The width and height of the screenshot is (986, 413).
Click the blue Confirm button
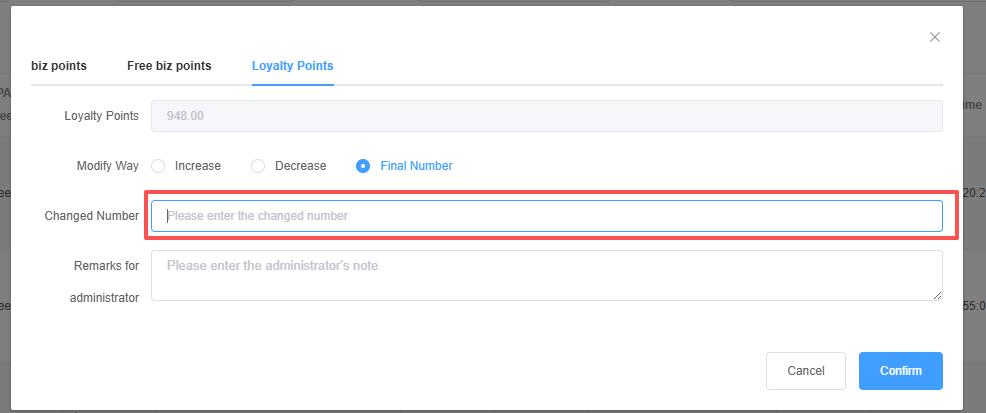[x=900, y=371]
